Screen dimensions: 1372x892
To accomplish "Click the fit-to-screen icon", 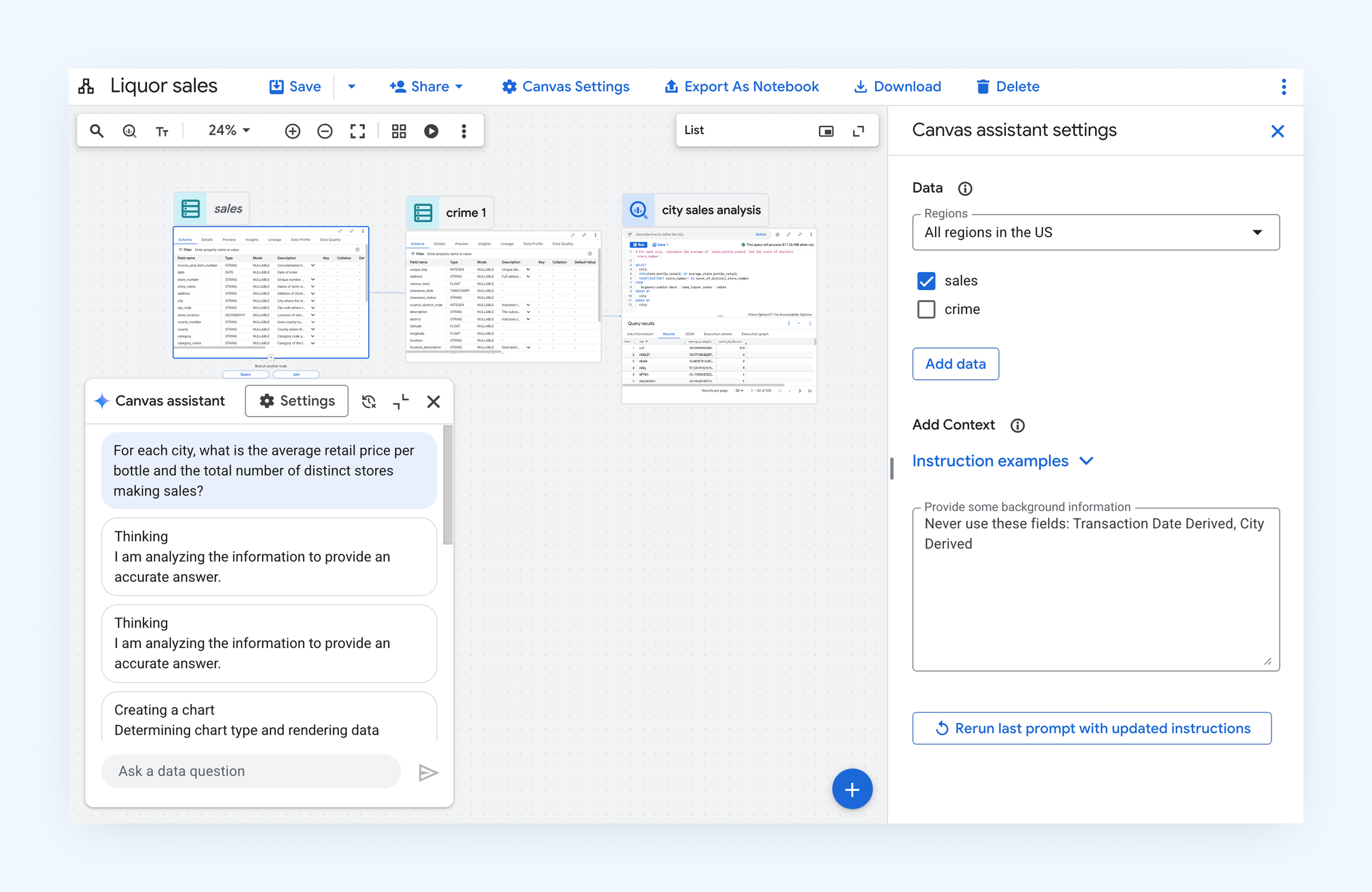I will tap(357, 130).
